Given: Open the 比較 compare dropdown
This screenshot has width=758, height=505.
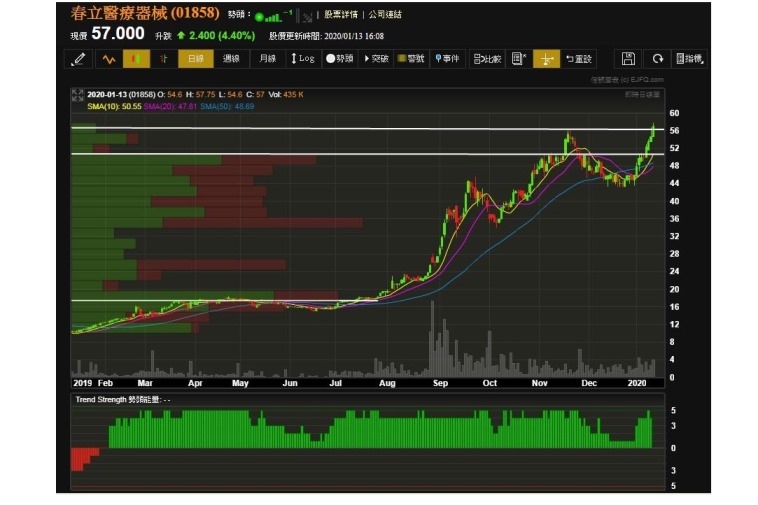Looking at the screenshot, I should pyautogui.click(x=487, y=59).
